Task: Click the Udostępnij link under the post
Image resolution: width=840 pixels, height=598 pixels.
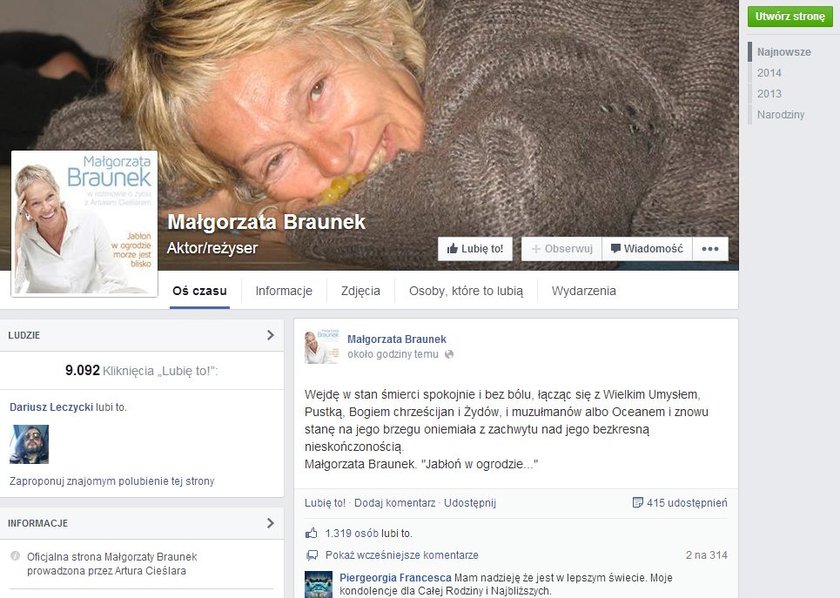Action: (x=470, y=503)
